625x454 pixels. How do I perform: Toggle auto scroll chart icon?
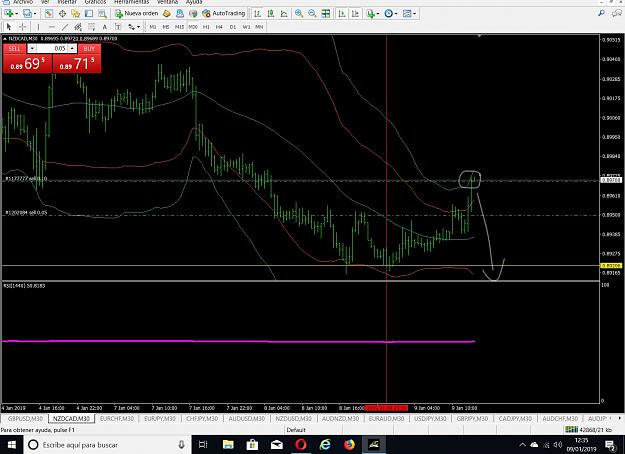click(x=342, y=14)
